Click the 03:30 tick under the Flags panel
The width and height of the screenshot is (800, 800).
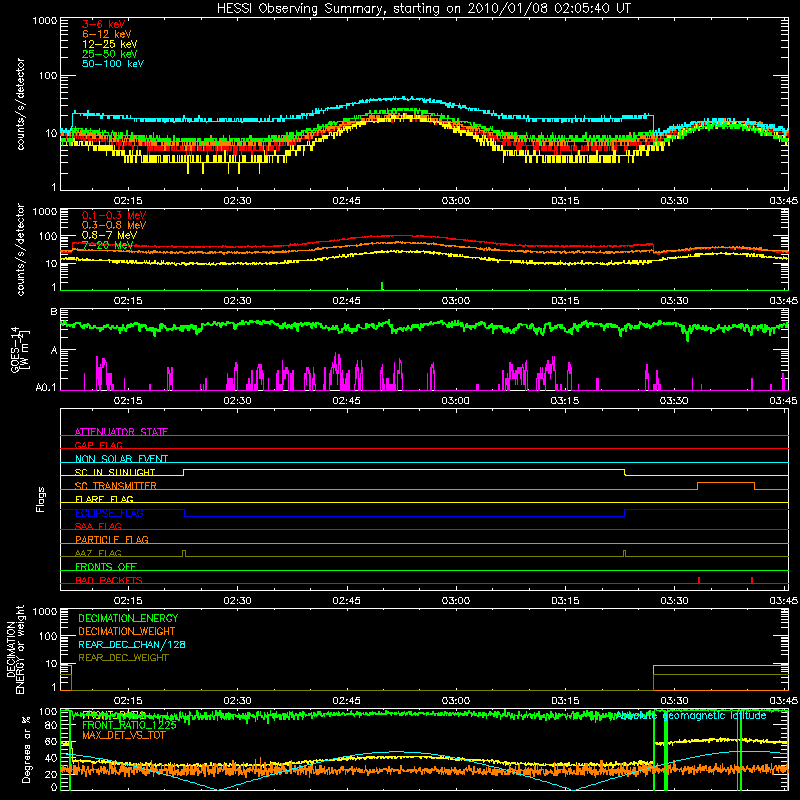(674, 601)
